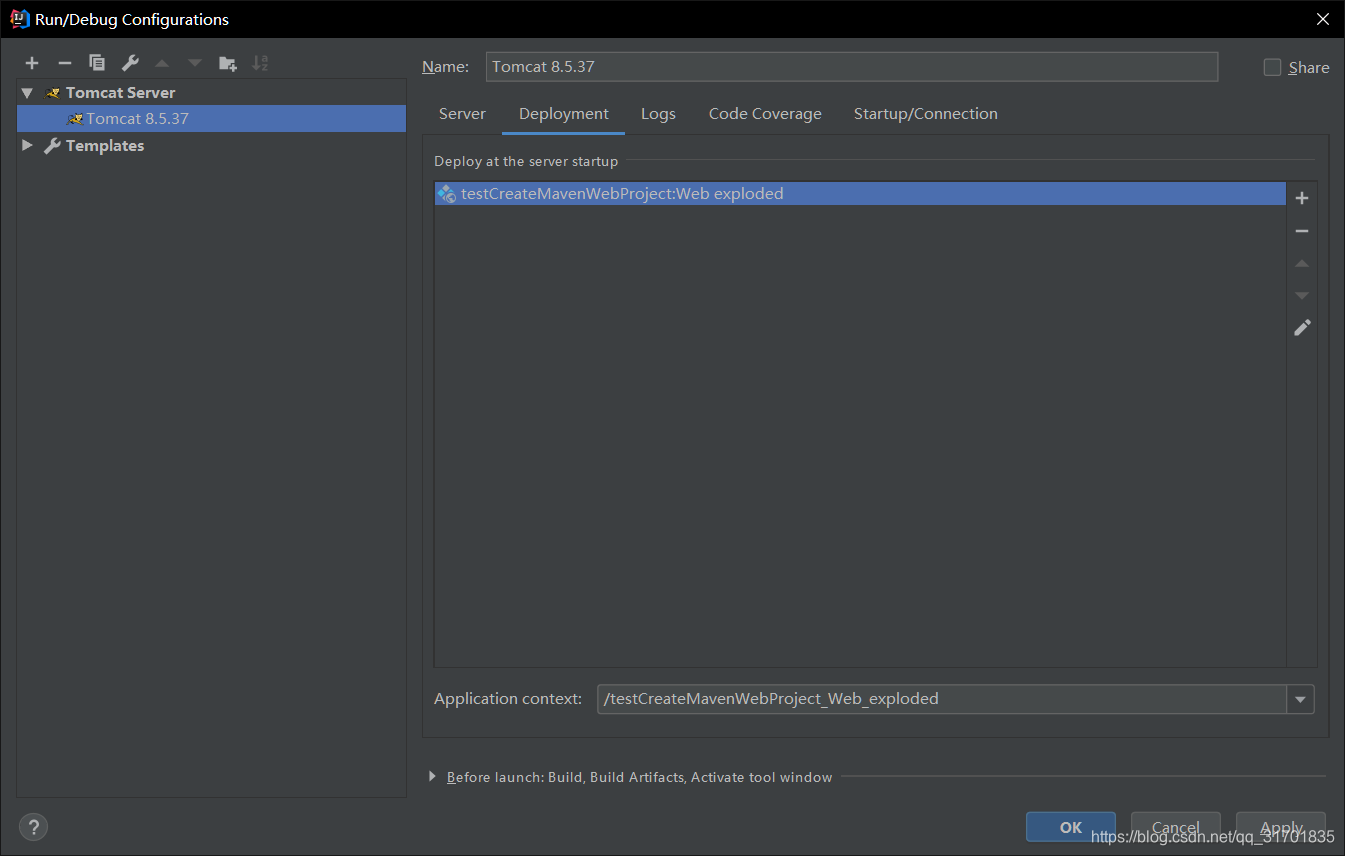
Task: Click the Tomcat Server label
Action: click(x=121, y=93)
